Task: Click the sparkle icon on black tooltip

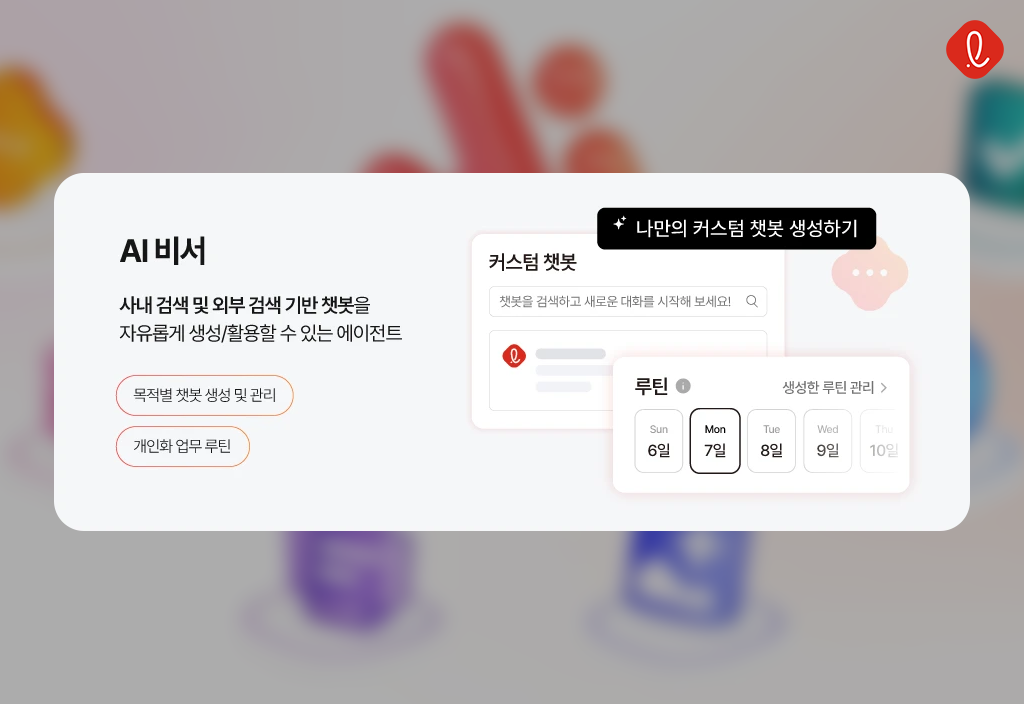Action: pos(620,223)
